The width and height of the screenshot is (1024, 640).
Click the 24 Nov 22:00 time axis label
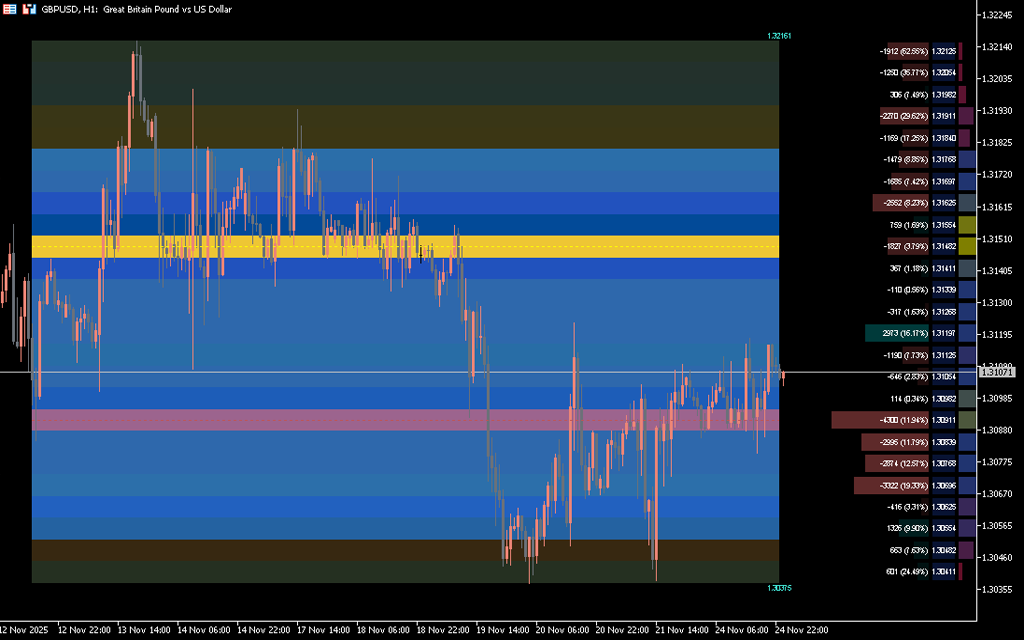802,630
